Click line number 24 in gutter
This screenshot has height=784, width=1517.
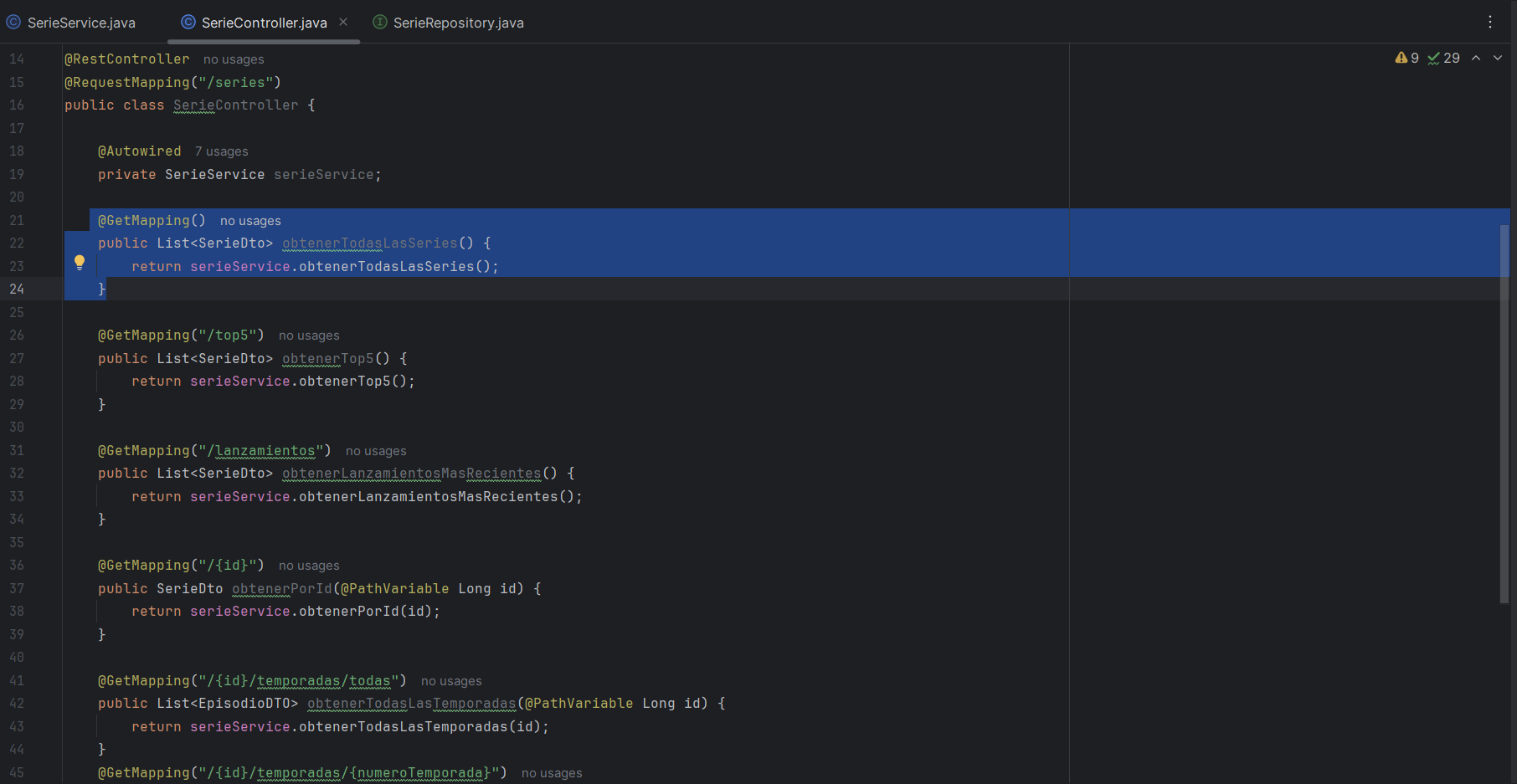coord(17,289)
